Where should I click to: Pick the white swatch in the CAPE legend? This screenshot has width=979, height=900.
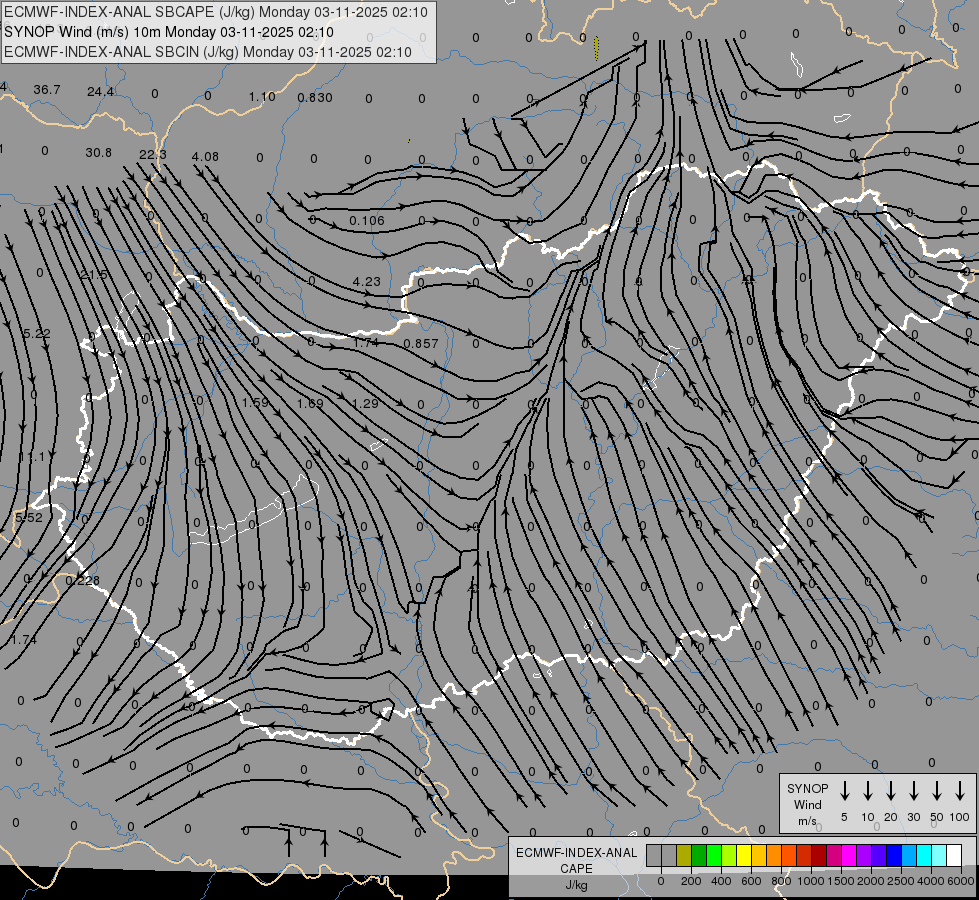coord(954,855)
